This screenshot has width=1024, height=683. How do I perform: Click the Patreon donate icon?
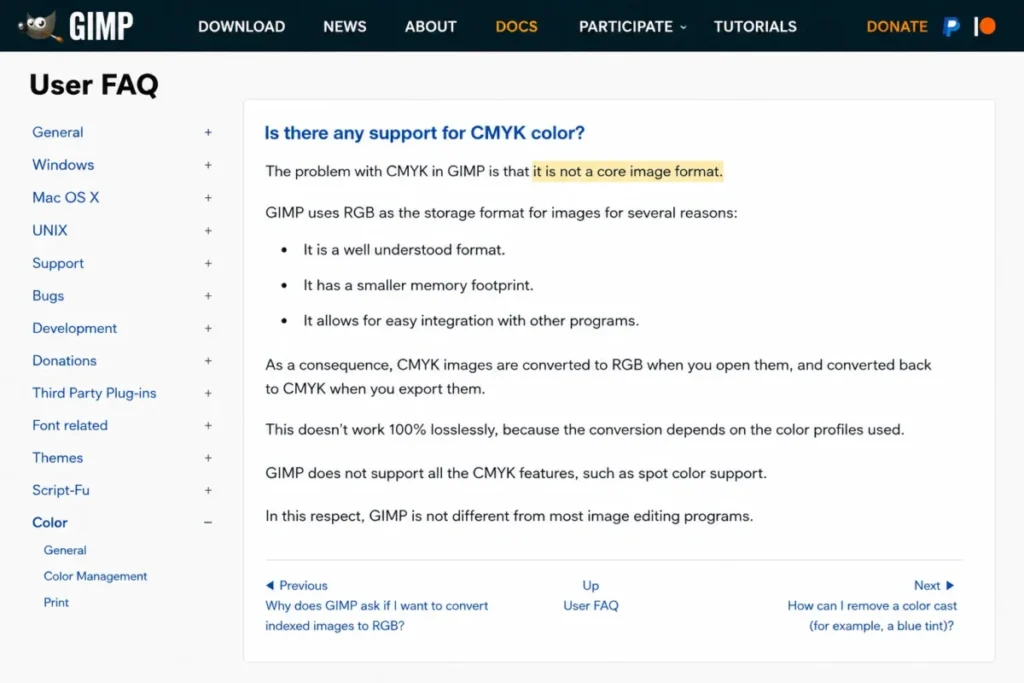click(985, 26)
